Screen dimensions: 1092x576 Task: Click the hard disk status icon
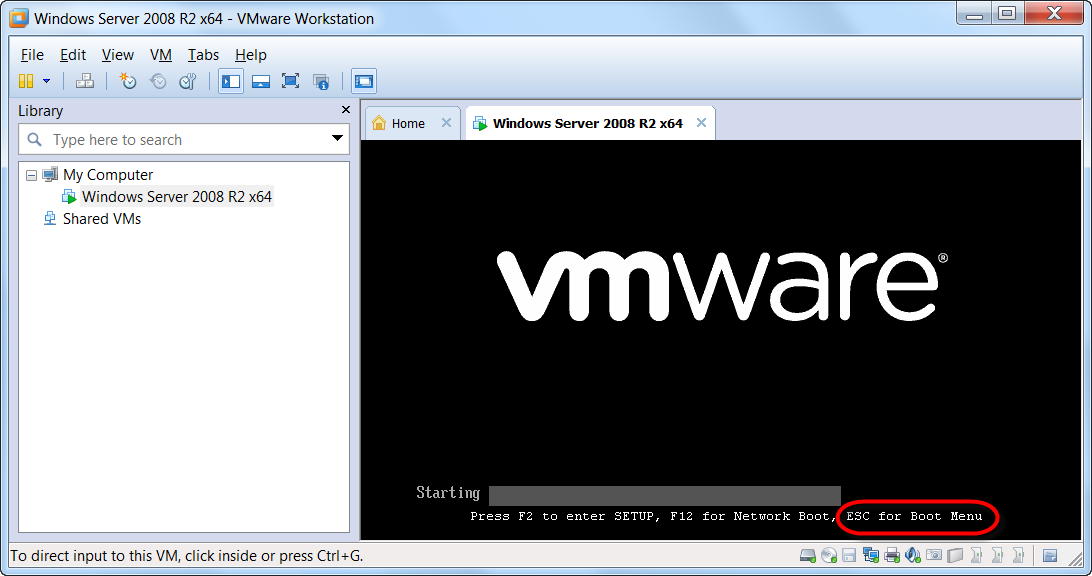point(807,555)
